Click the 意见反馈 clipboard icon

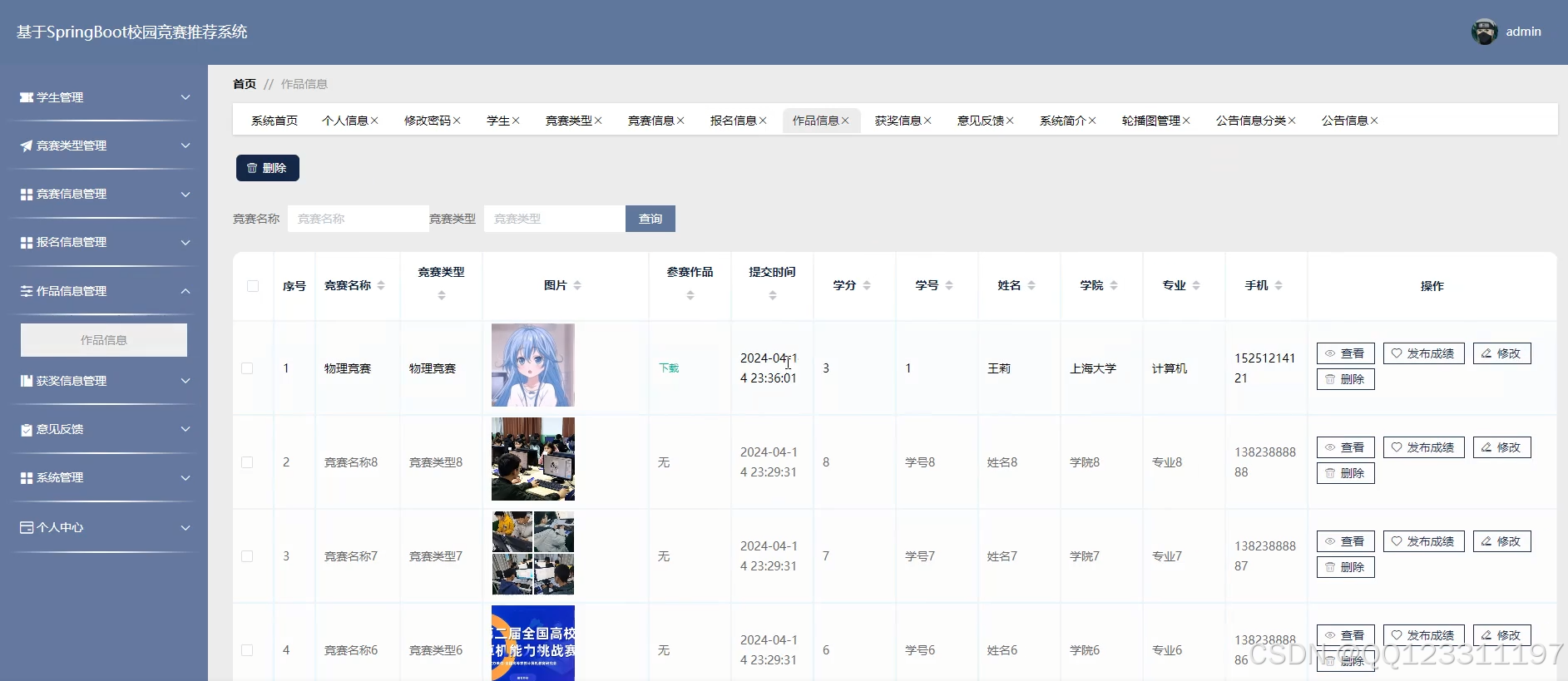tap(27, 429)
